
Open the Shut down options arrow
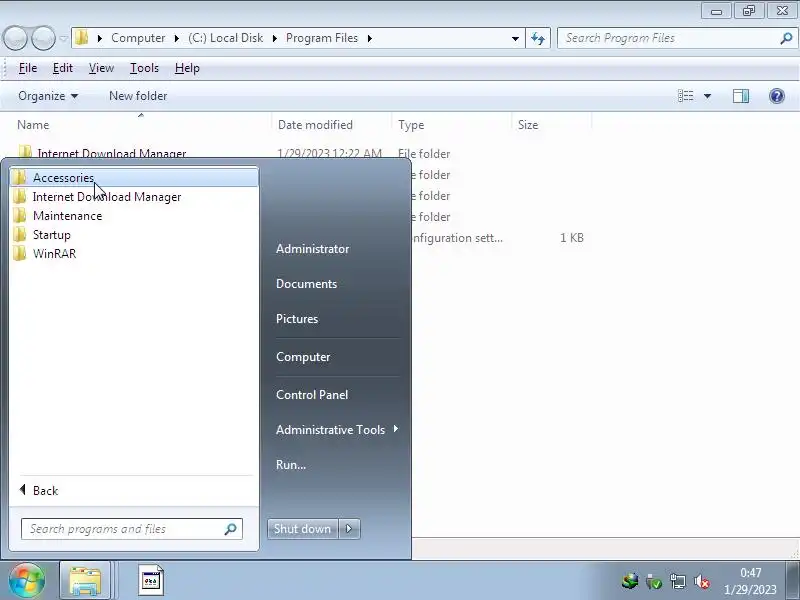click(x=349, y=529)
